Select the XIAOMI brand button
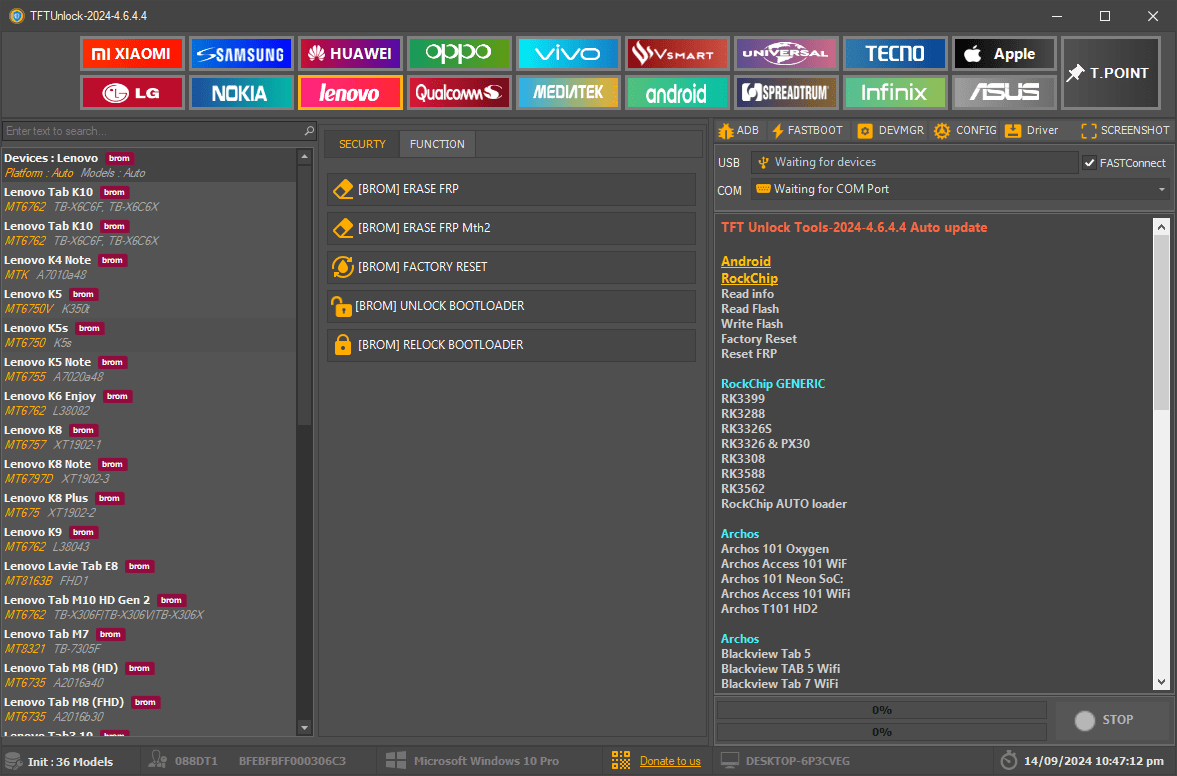Screen dimensions: 1177x776 coord(132,53)
